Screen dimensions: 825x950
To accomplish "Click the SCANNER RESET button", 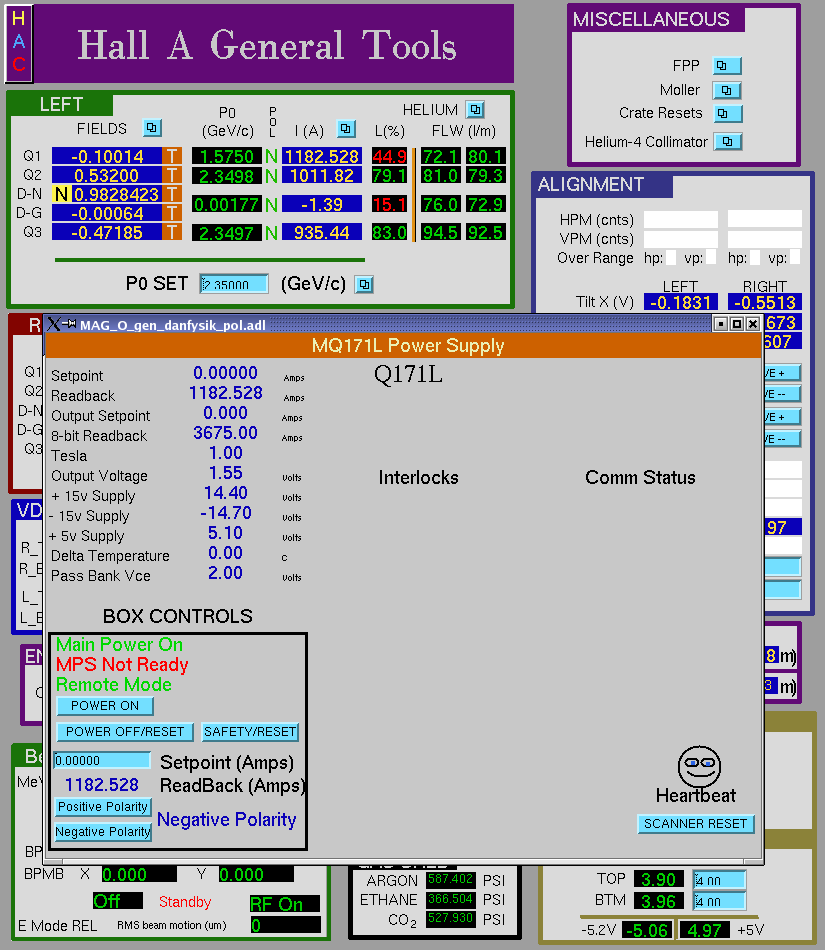I will [x=695, y=824].
